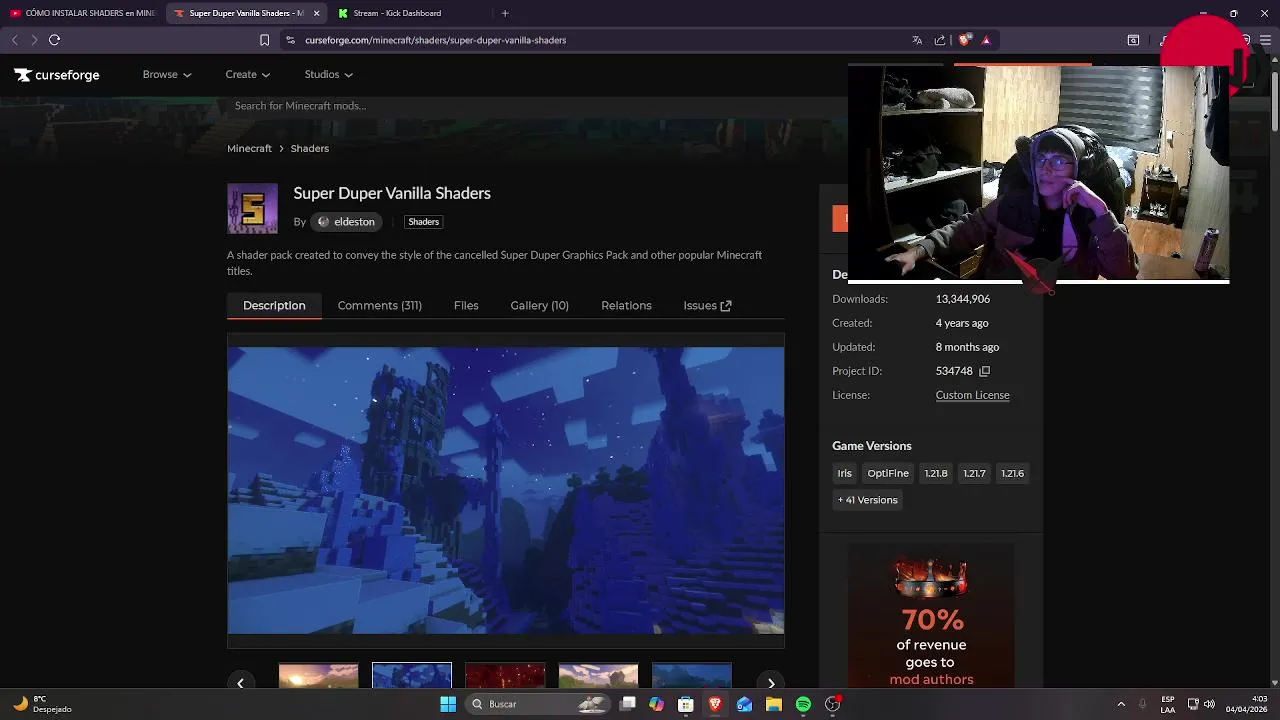The width and height of the screenshot is (1280, 720).
Task: Go to previous gallery thumbnails
Action: coord(240,683)
